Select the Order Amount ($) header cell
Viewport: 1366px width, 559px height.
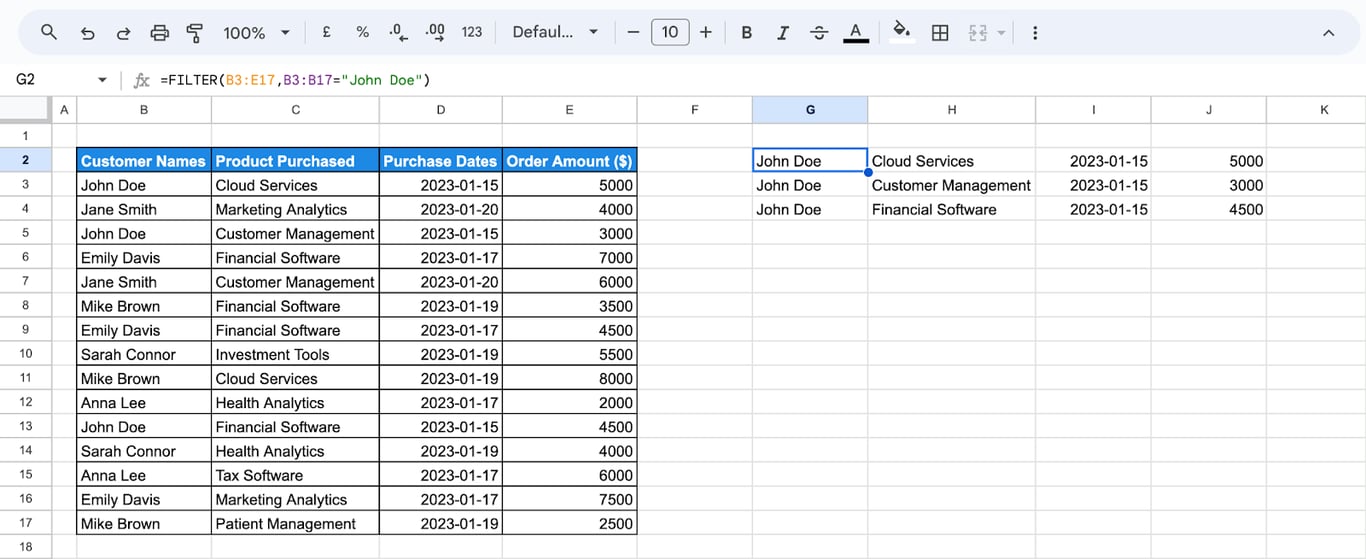coord(570,161)
